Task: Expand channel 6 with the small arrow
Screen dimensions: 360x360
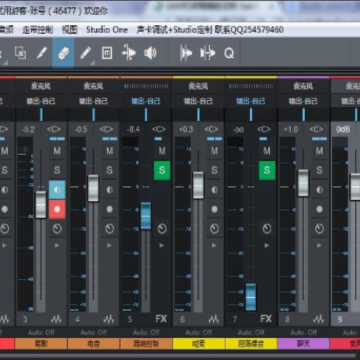Action: click(x=214, y=245)
